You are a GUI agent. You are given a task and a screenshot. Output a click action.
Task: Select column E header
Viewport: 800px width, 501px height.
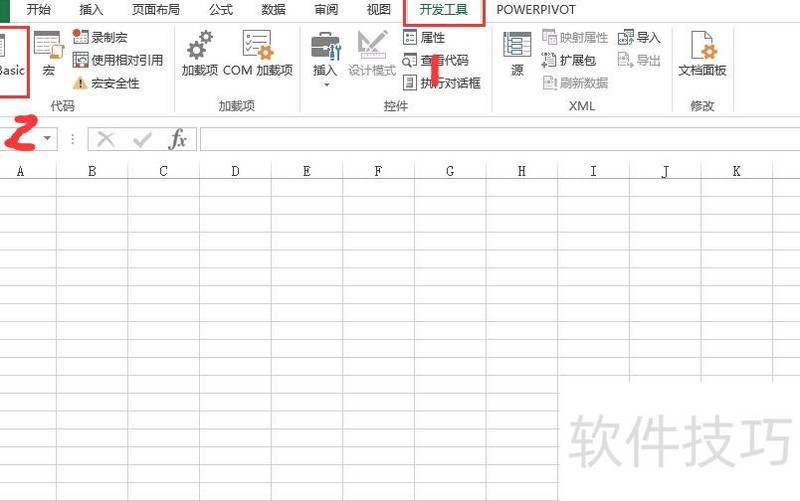(x=307, y=171)
